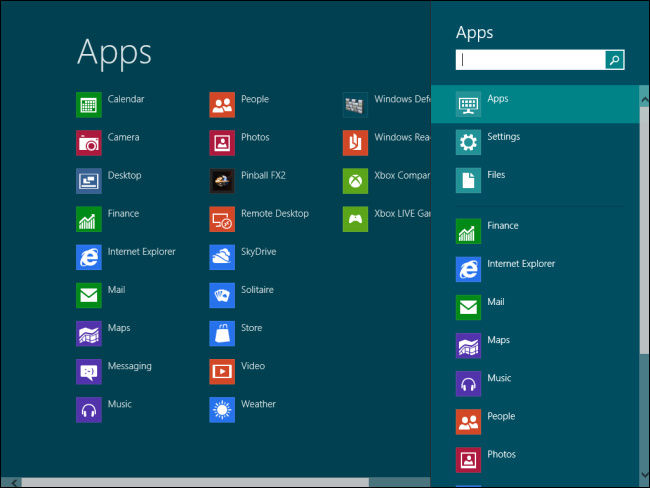Click the 'Messaging' label text

130,366
